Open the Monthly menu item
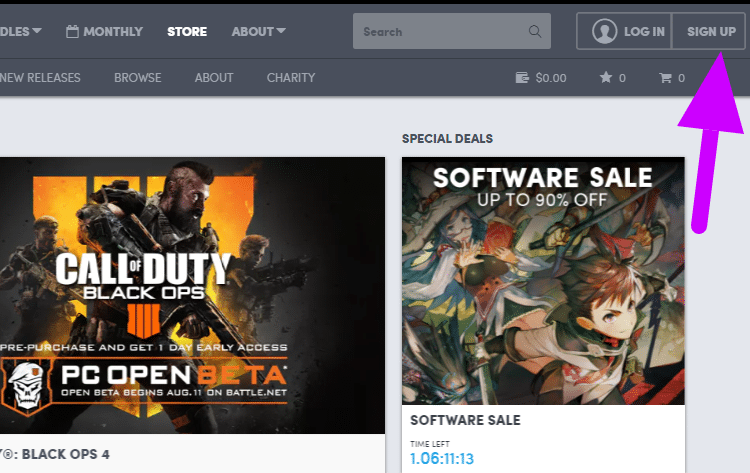This screenshot has width=750, height=473. coord(105,32)
